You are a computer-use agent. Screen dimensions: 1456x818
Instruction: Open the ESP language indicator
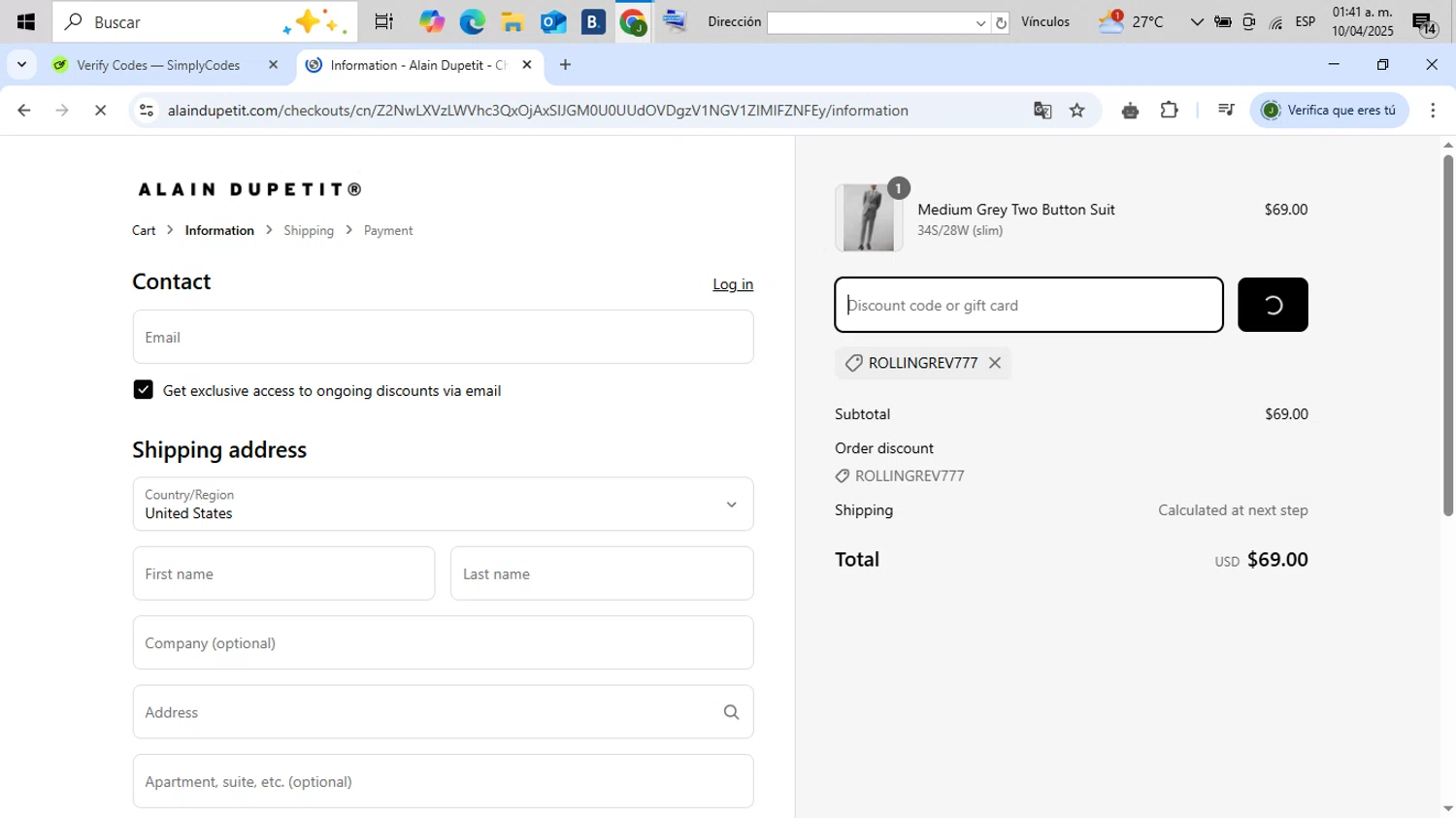point(1306,21)
